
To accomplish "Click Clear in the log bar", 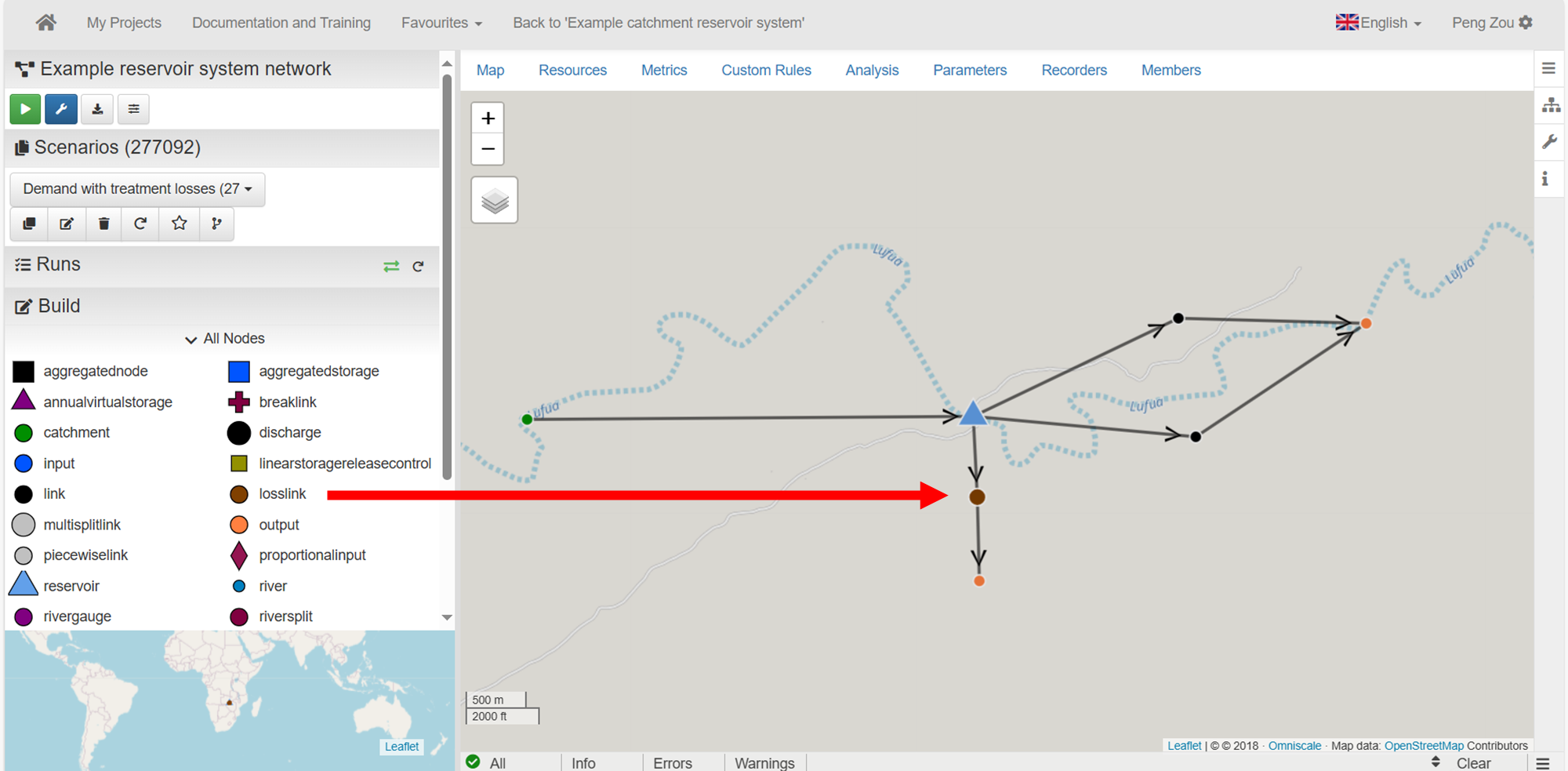I will coord(1473,763).
